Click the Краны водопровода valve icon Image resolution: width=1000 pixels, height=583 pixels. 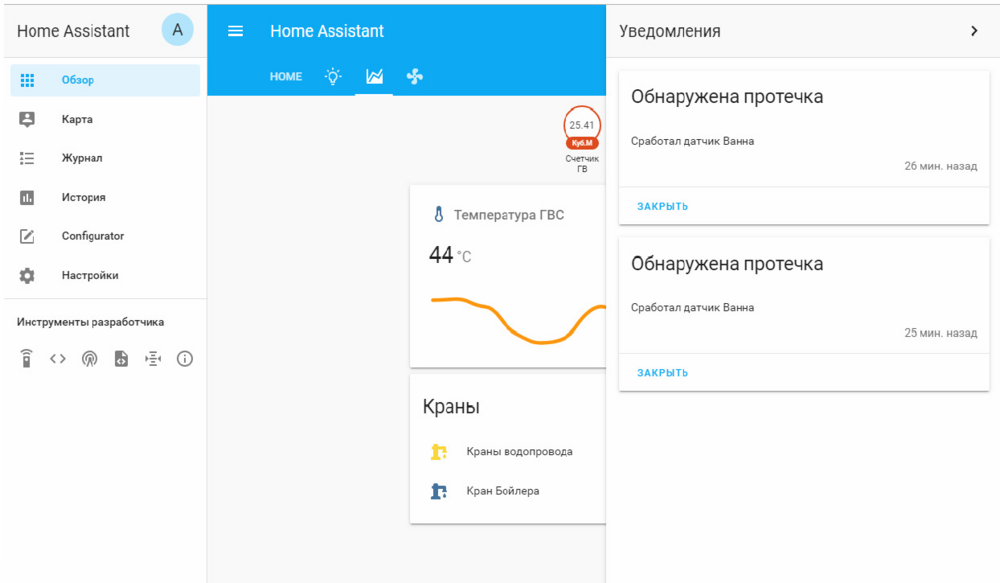tap(439, 452)
